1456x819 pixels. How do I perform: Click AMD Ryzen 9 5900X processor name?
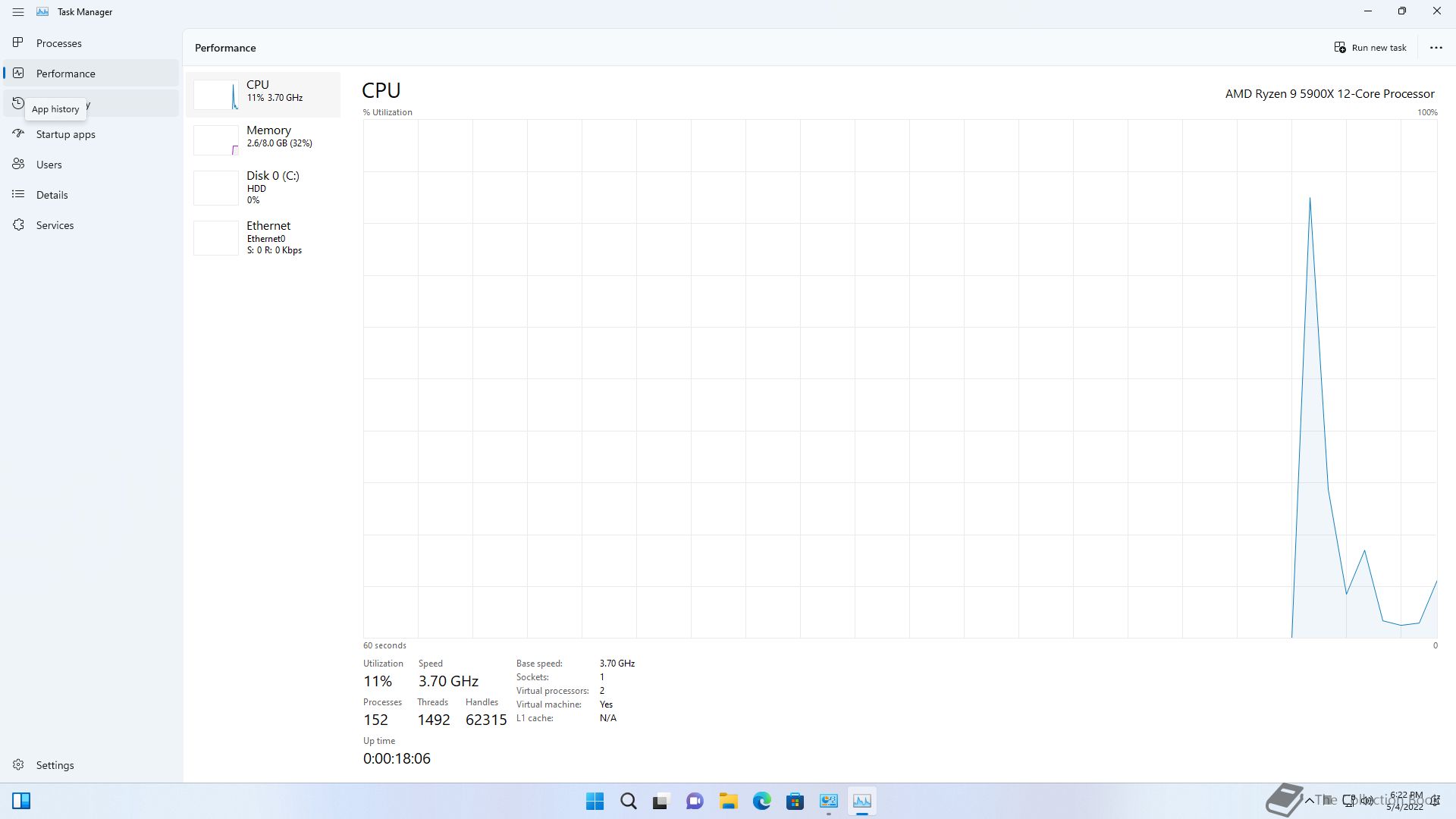(1329, 94)
